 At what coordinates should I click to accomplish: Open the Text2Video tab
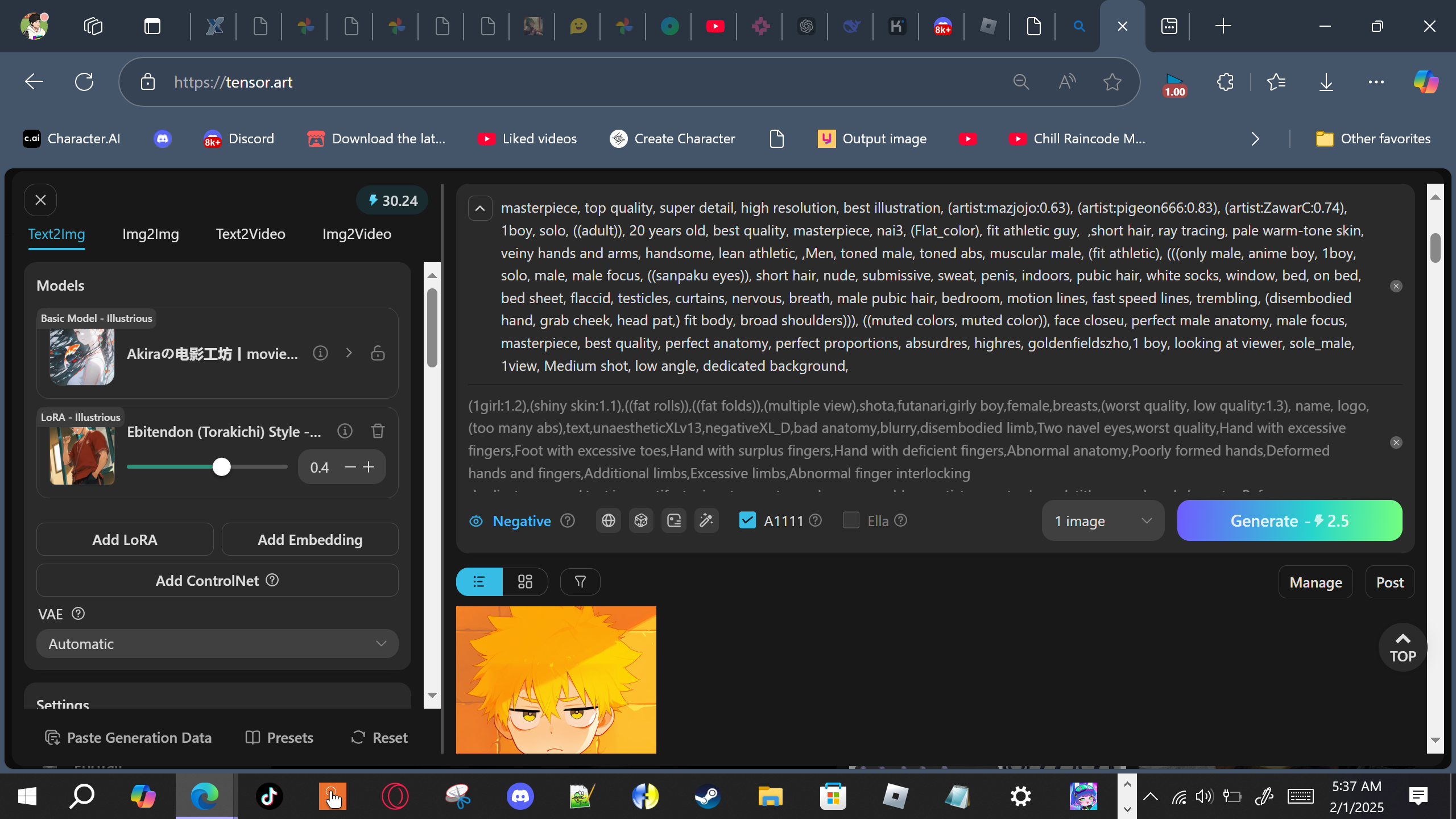pos(250,234)
